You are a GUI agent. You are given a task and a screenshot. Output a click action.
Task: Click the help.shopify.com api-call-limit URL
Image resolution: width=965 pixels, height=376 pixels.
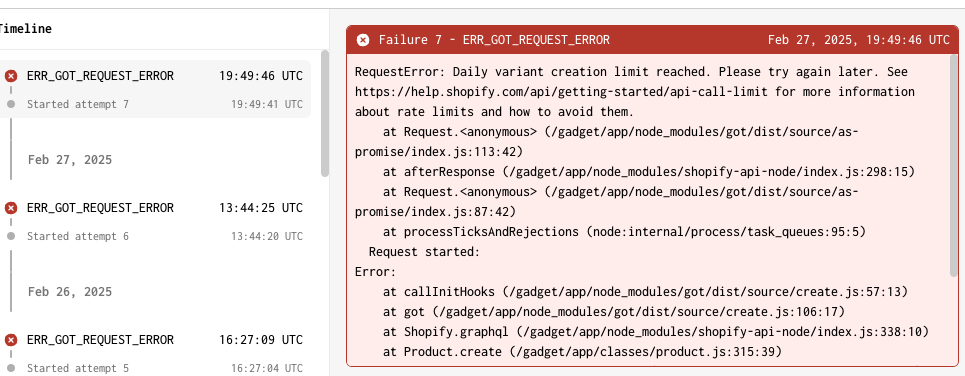click(x=562, y=92)
